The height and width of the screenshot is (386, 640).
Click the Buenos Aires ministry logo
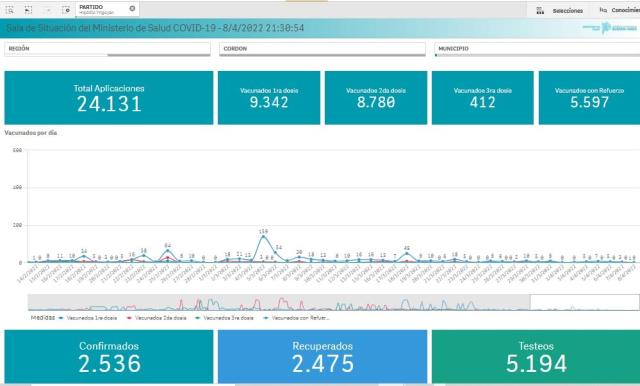point(610,28)
